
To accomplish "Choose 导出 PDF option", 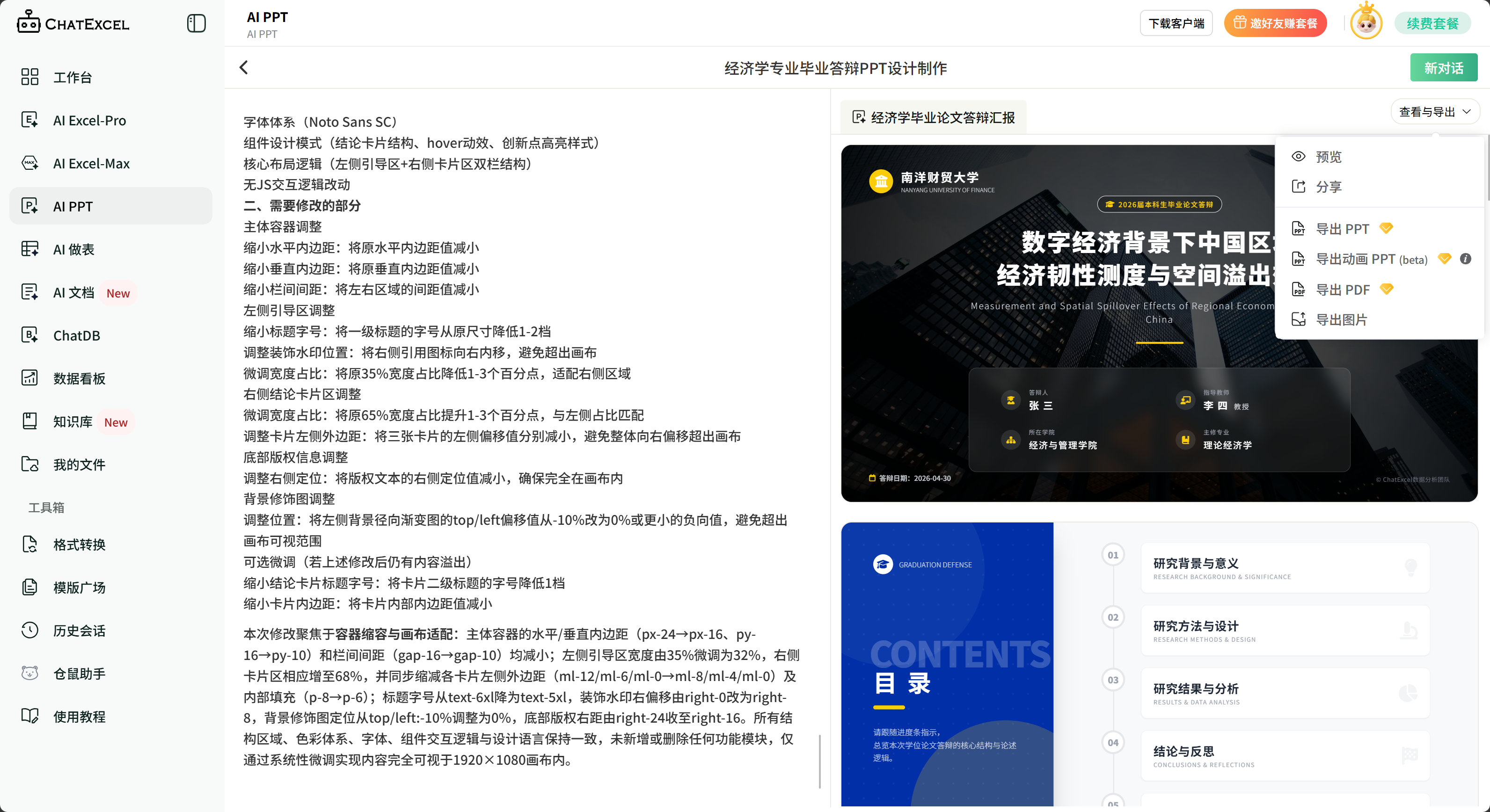I will coord(1379,290).
